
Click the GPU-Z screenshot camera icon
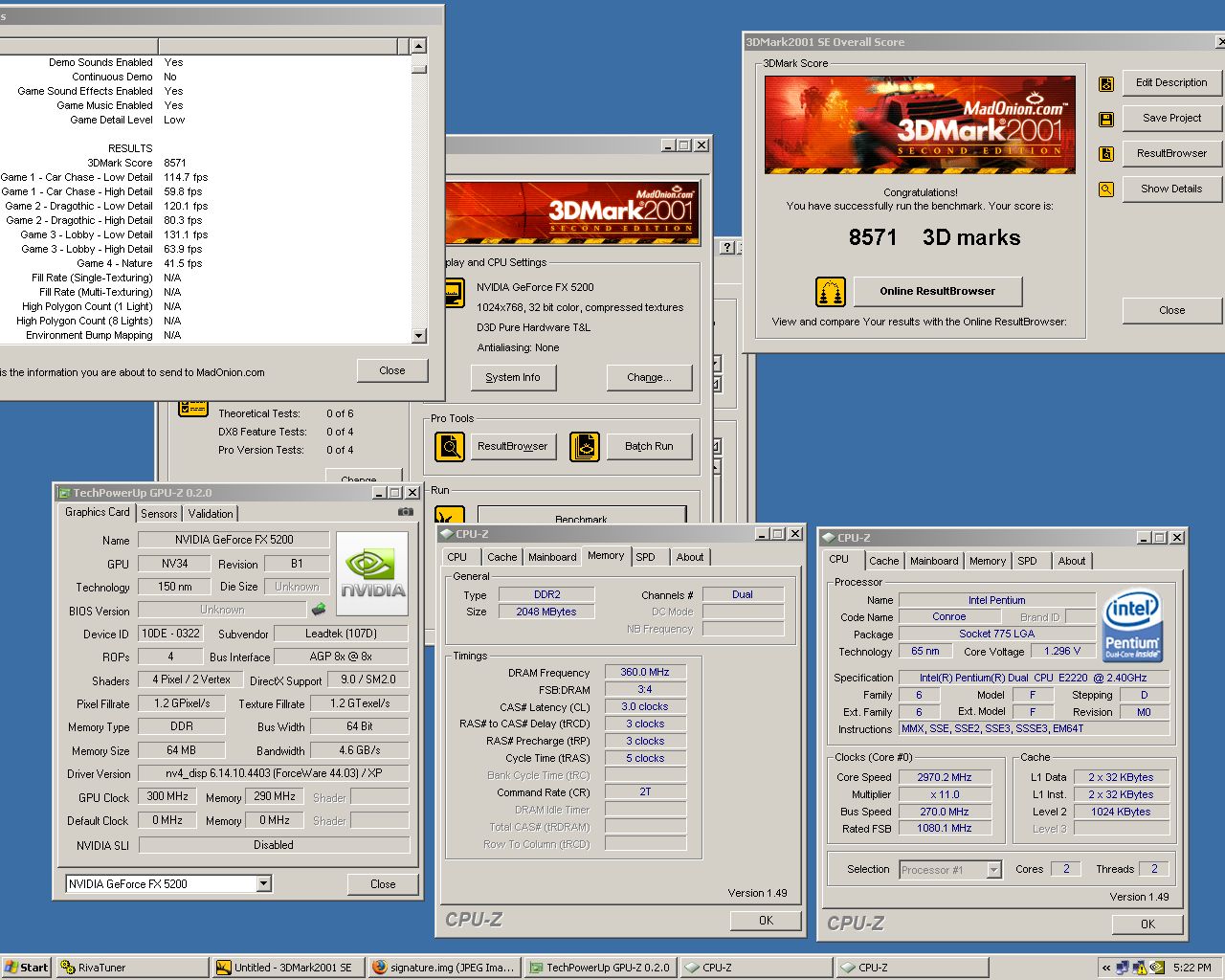tap(406, 512)
